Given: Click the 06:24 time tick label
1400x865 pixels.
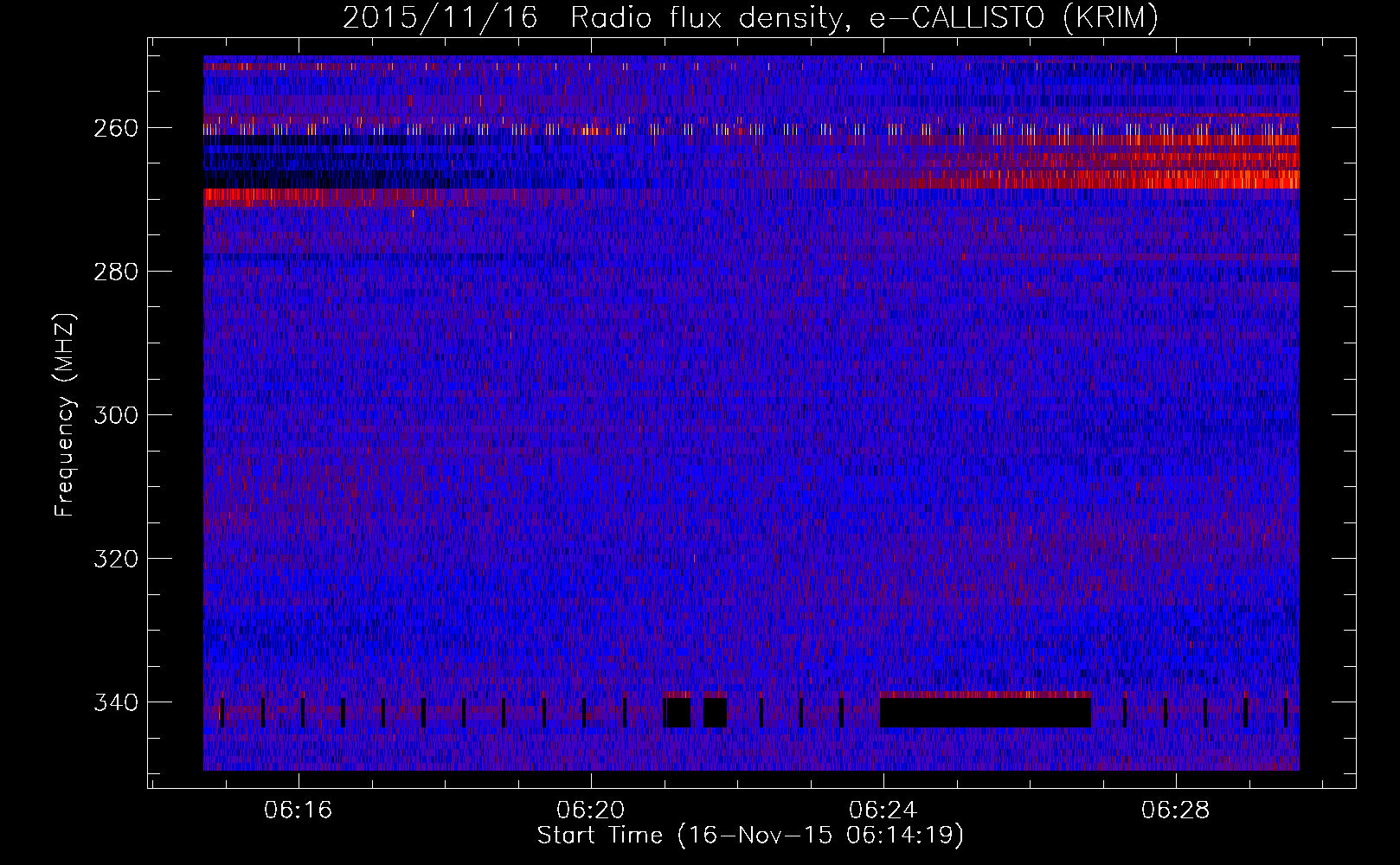Looking at the screenshot, I should (883, 811).
